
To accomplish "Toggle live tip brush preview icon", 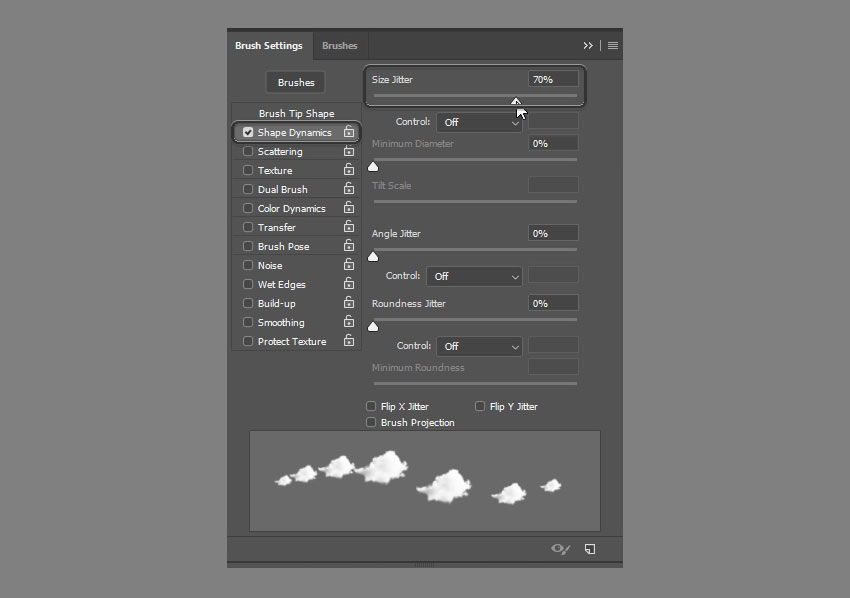I will [x=561, y=549].
